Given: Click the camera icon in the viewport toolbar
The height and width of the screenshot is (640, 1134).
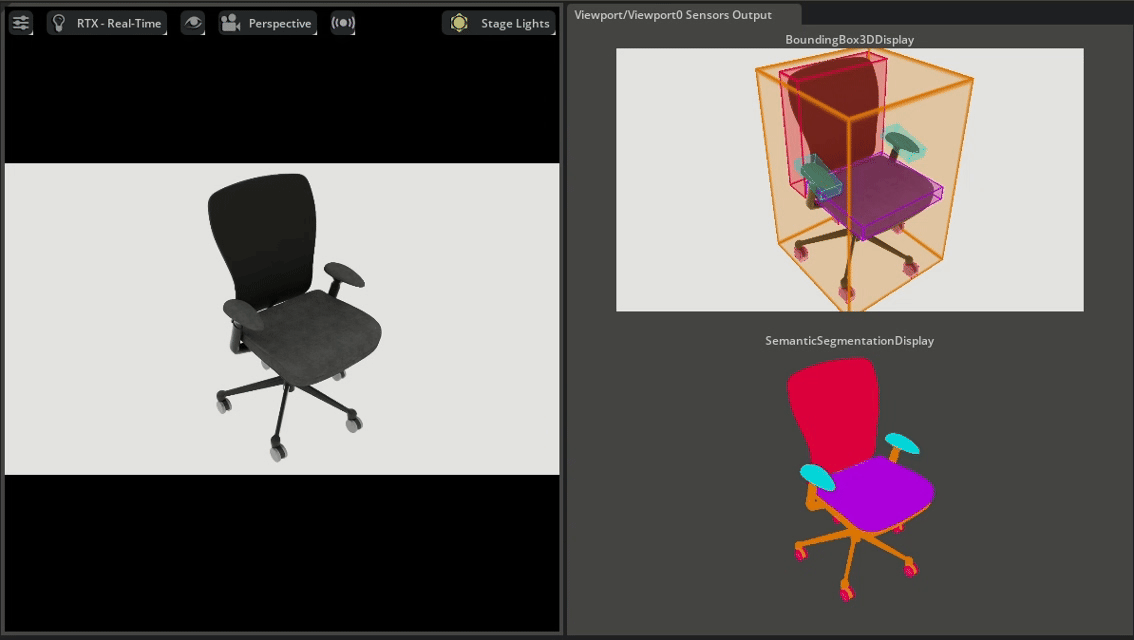Looking at the screenshot, I should point(231,23).
